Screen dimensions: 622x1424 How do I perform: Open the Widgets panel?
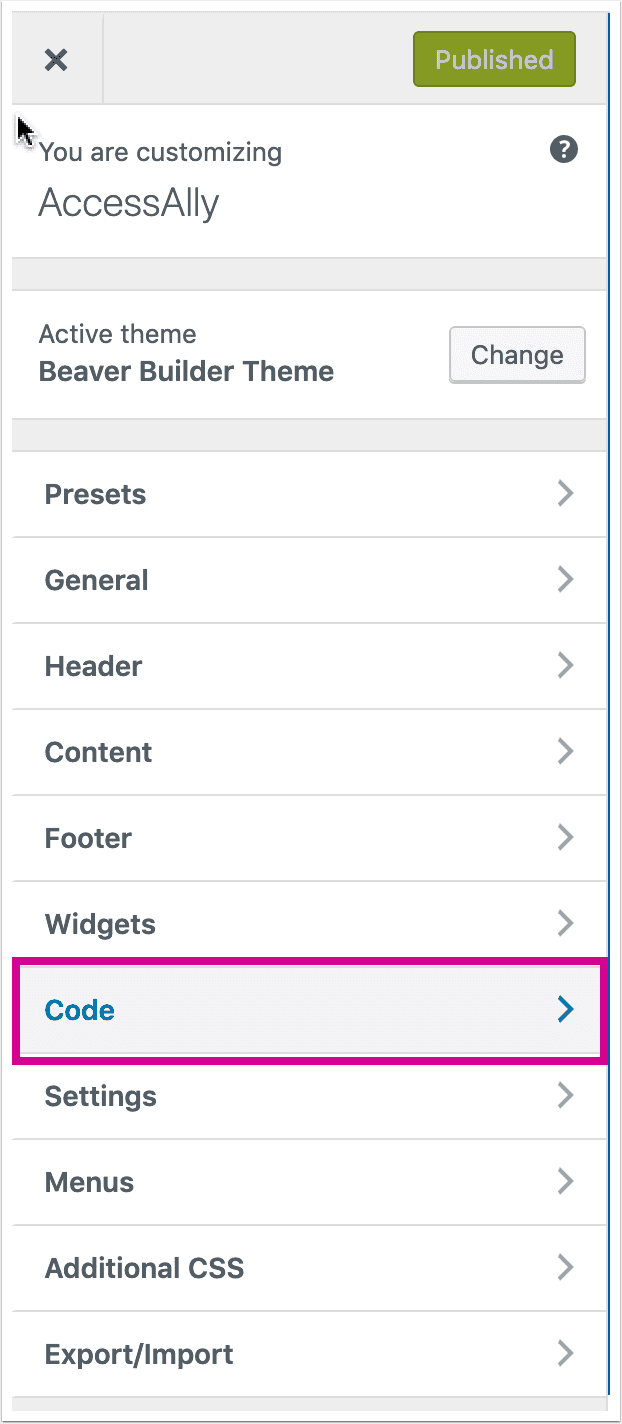(309, 924)
